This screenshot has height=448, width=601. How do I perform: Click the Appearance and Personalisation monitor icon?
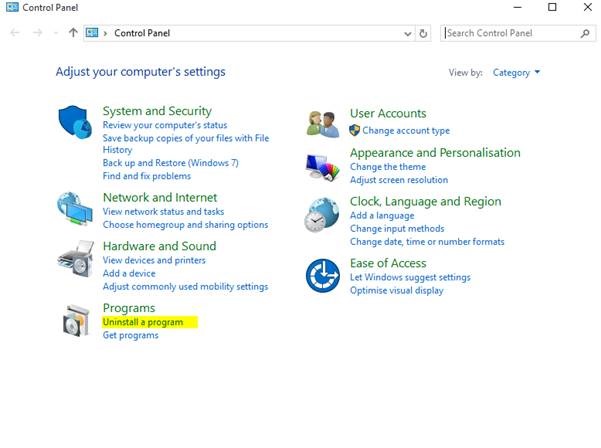click(x=323, y=165)
